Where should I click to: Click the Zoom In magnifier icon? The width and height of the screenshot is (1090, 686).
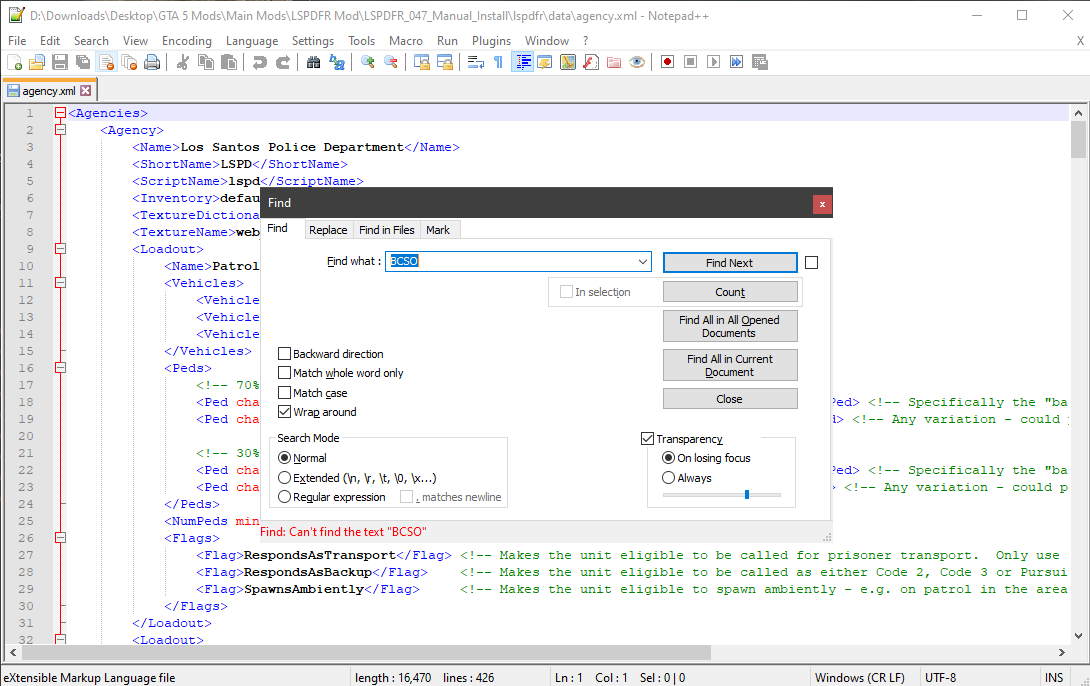[x=367, y=62]
